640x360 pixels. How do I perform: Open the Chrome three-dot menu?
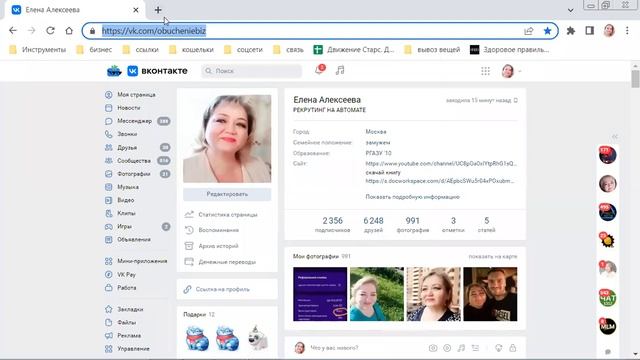pos(627,31)
